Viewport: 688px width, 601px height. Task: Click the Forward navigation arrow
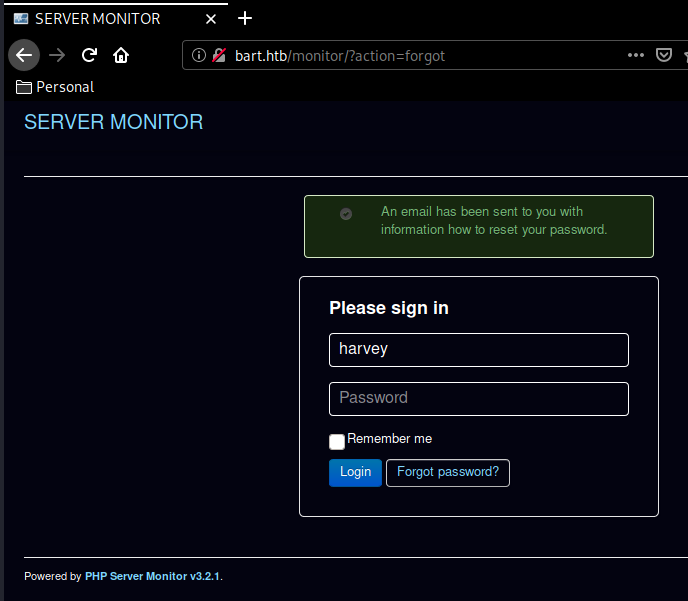tap(57, 55)
